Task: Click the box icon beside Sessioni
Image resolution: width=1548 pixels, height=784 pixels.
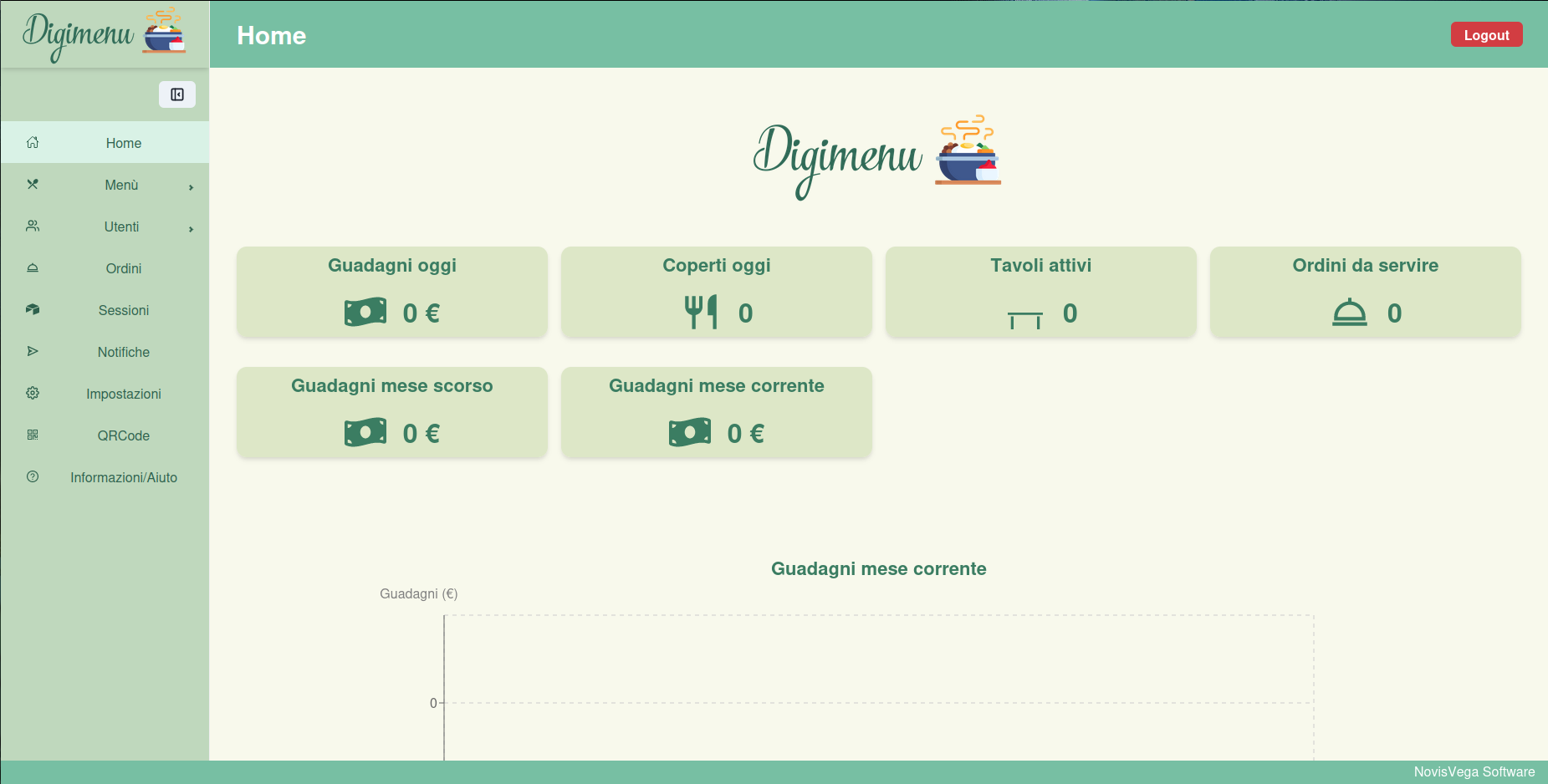Action: pyautogui.click(x=33, y=309)
